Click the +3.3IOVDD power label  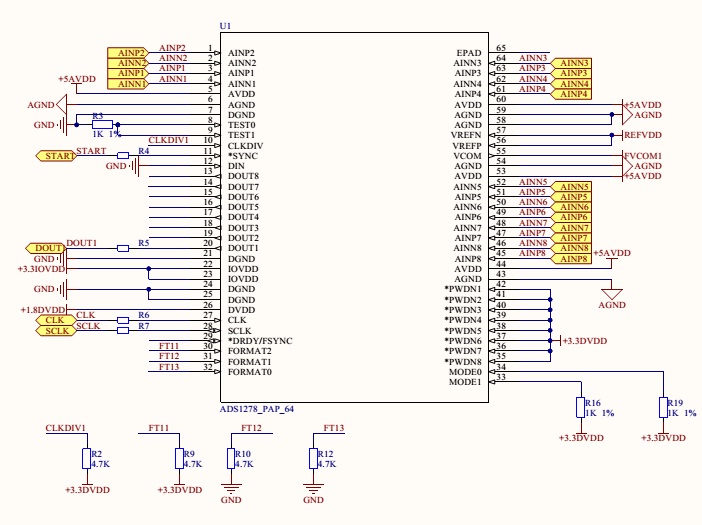point(41,269)
